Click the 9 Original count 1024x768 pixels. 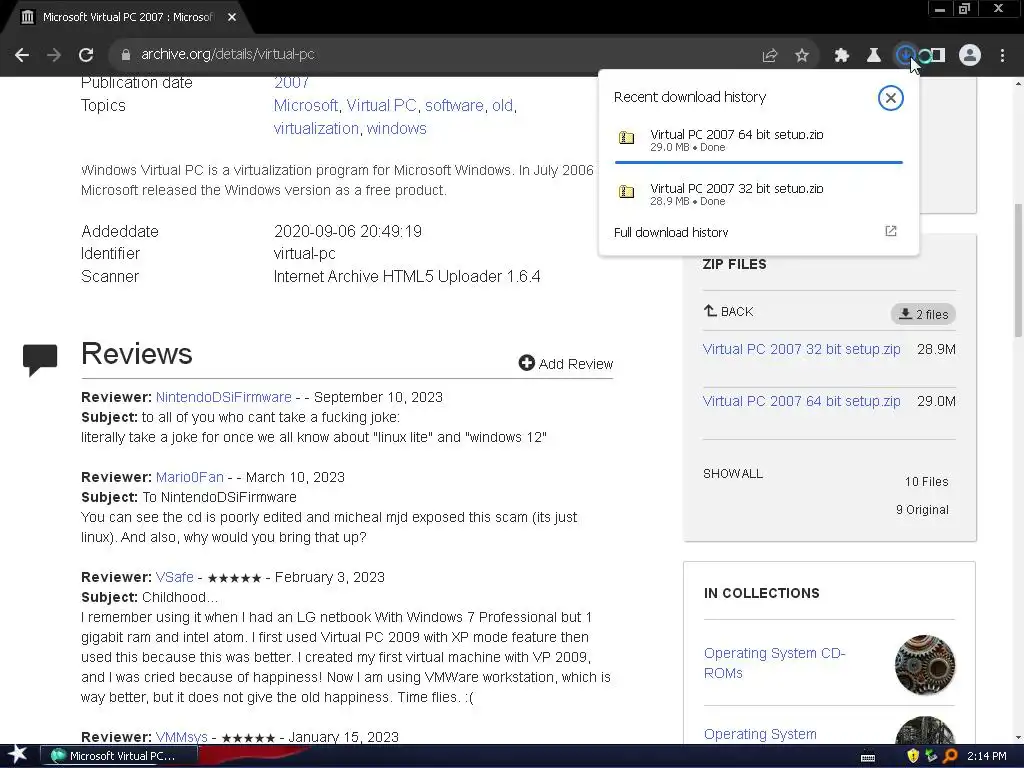click(x=922, y=510)
